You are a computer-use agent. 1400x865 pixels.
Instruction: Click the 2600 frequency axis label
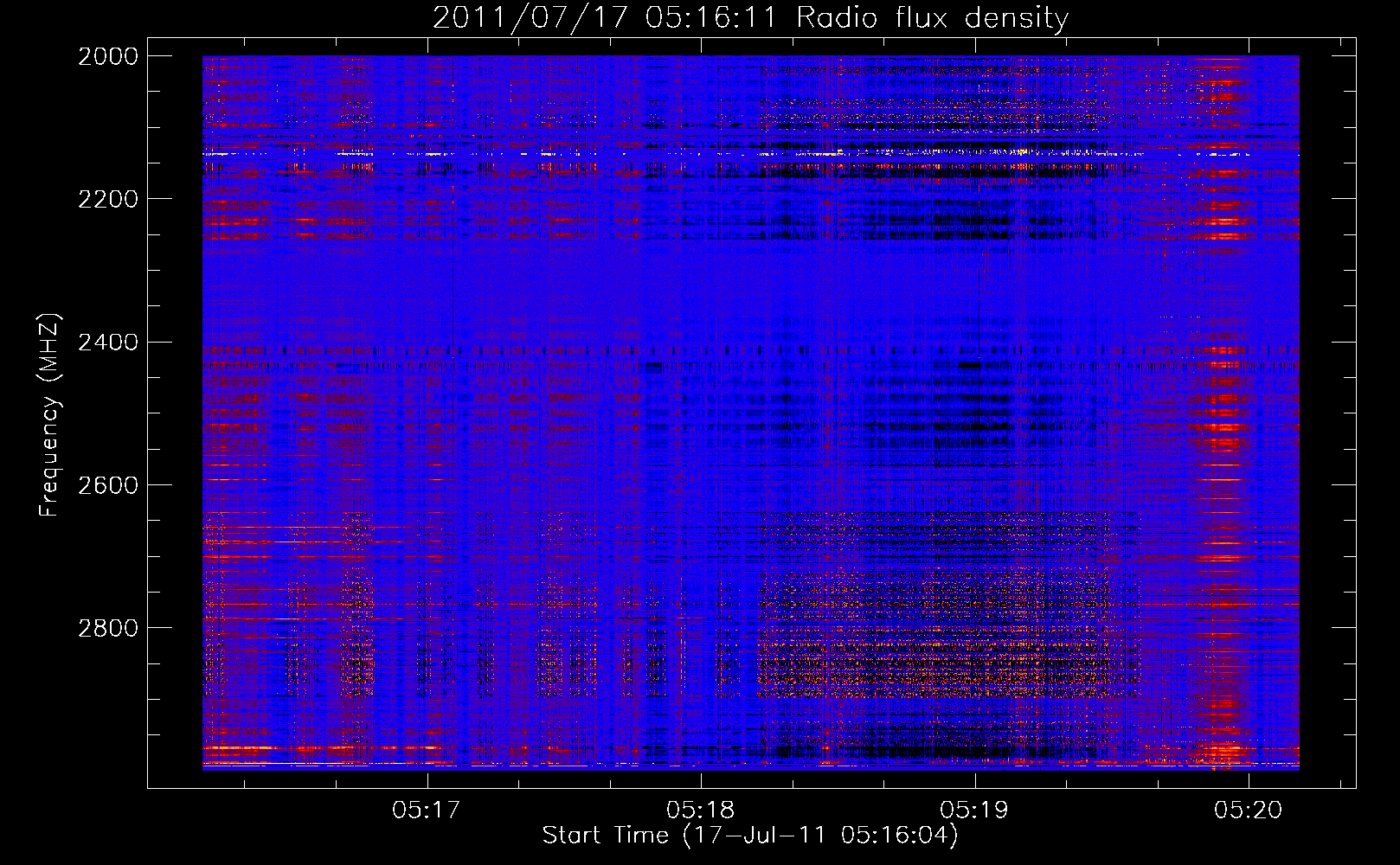108,484
